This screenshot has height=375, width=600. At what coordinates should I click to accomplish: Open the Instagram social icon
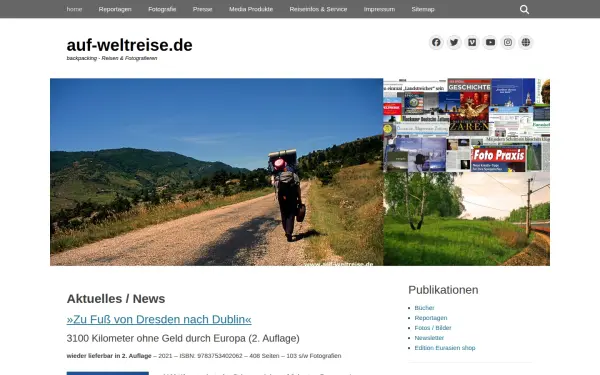(x=508, y=42)
